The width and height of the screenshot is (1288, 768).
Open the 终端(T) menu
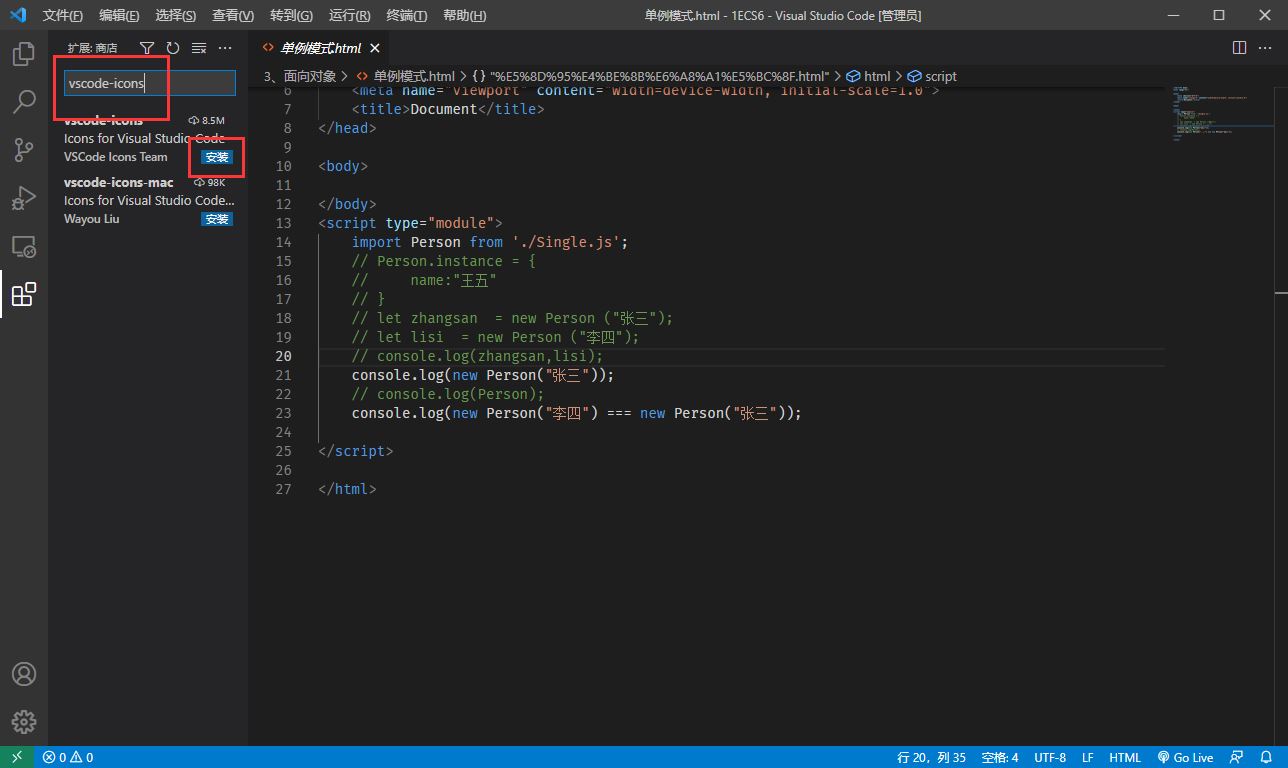[406, 15]
